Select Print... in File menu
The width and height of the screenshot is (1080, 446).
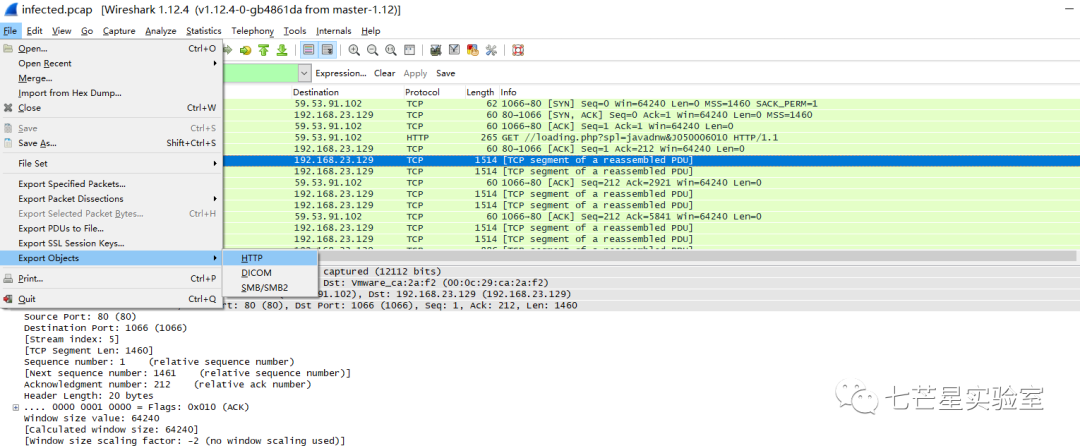click(x=111, y=279)
